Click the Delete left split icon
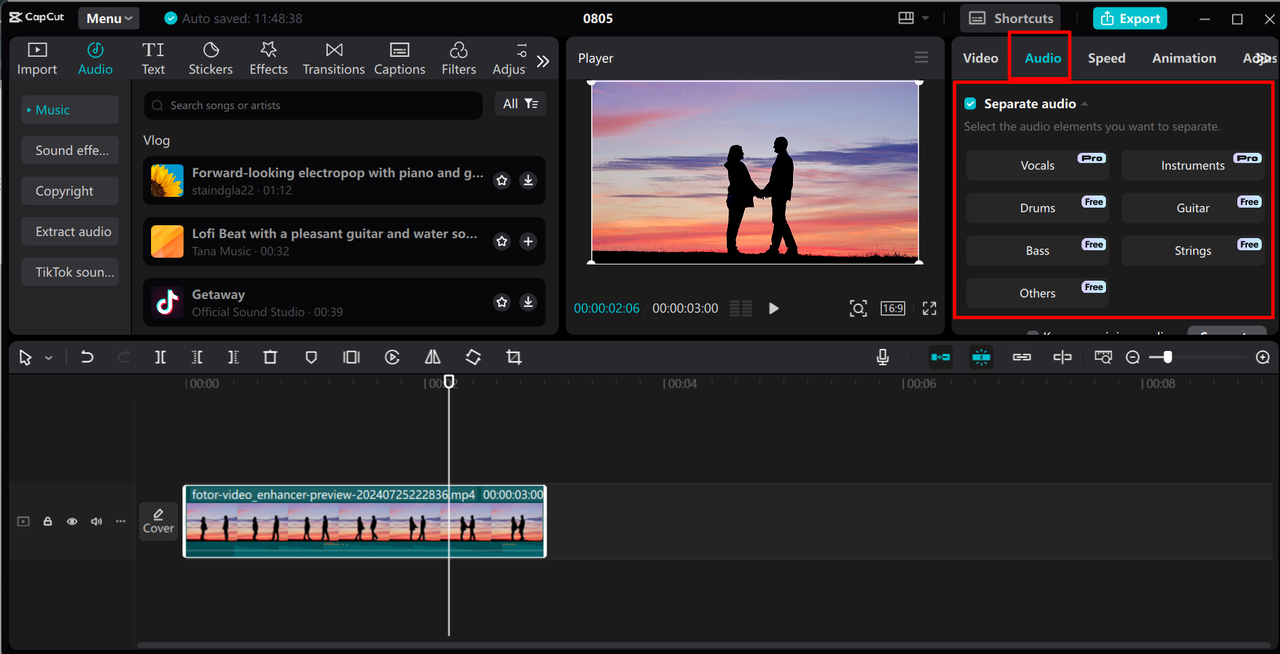 tap(197, 357)
